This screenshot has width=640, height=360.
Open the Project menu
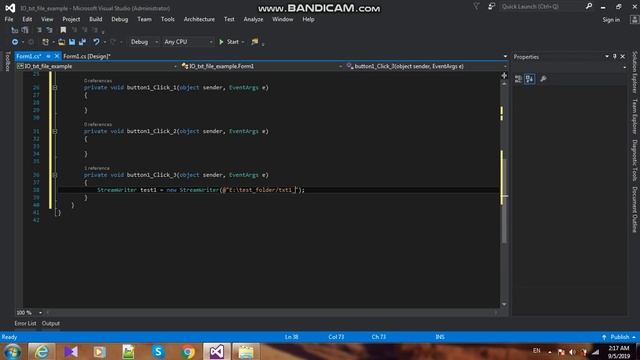tap(71, 19)
